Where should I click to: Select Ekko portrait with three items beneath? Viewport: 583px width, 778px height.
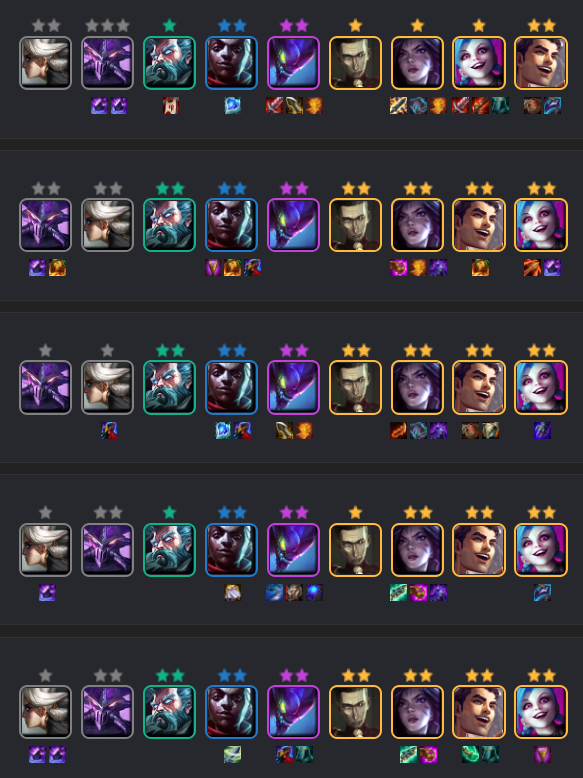231,225
